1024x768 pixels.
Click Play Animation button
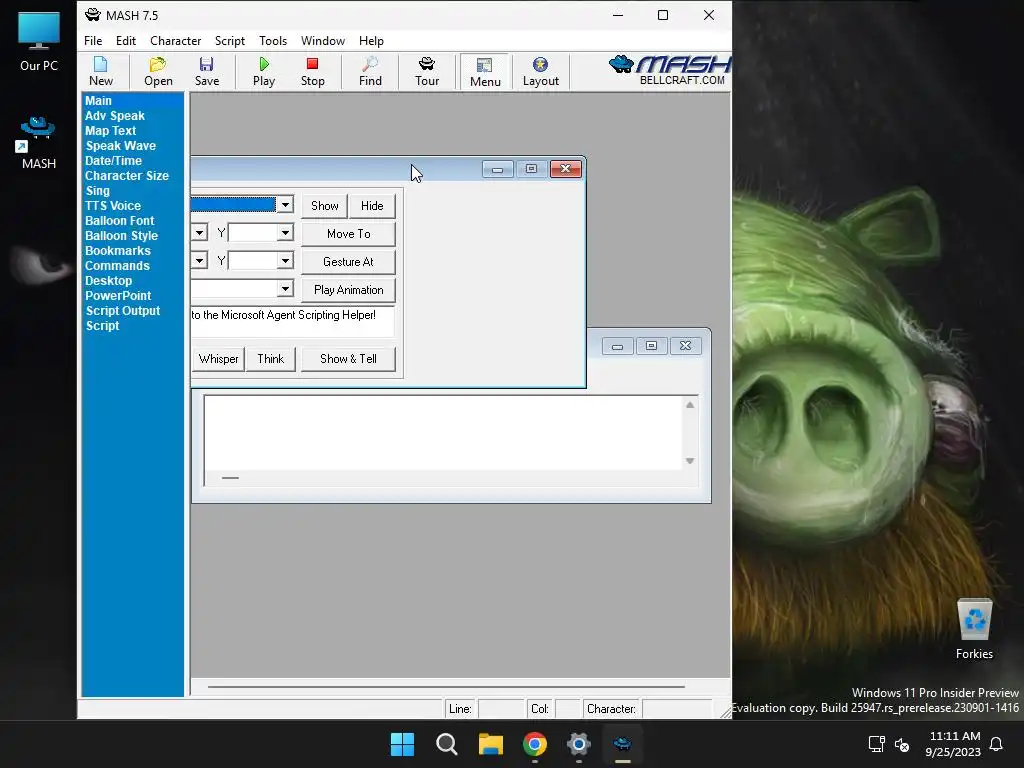(348, 290)
